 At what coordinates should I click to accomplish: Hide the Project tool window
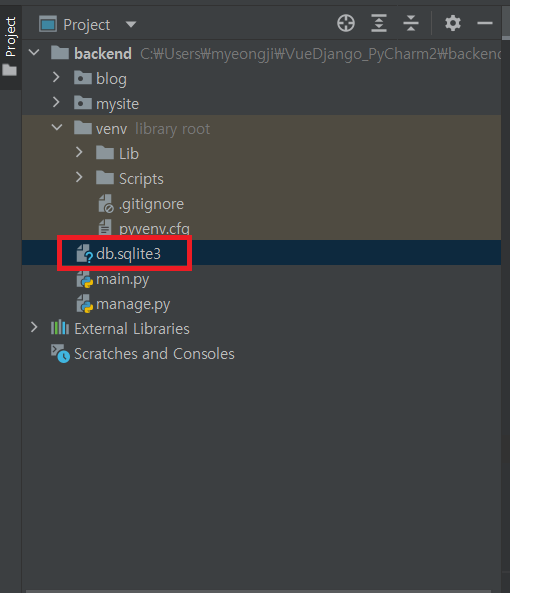(484, 23)
